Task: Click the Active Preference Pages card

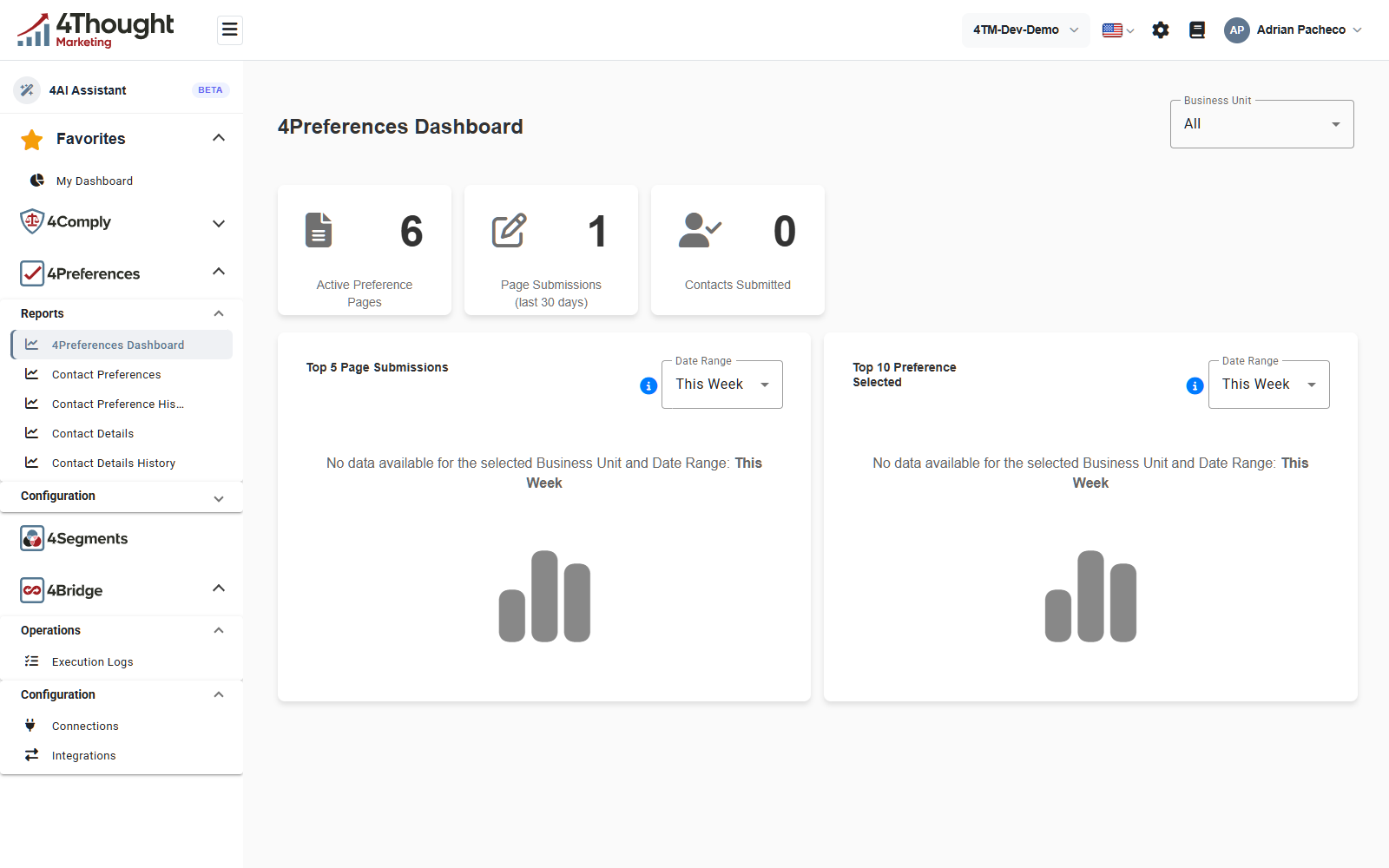Action: 365,250
